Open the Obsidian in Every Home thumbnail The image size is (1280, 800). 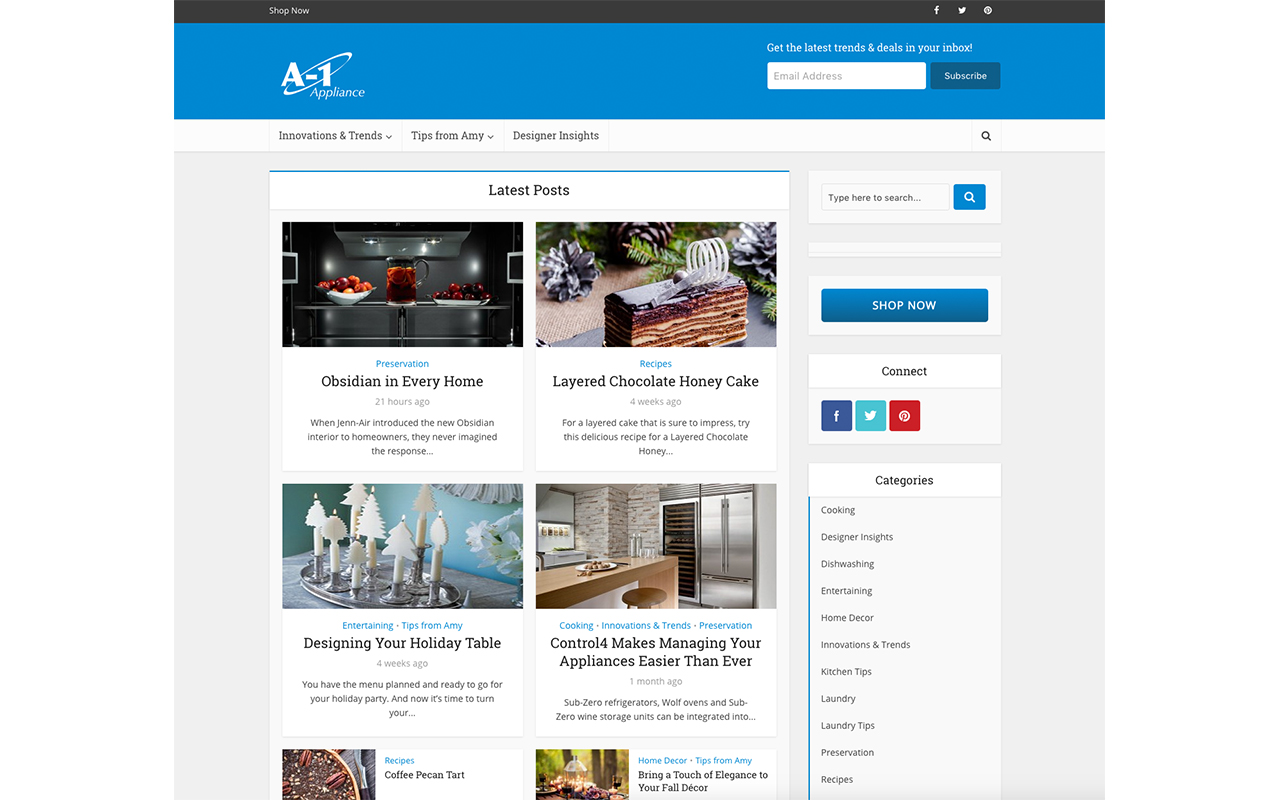click(x=402, y=284)
